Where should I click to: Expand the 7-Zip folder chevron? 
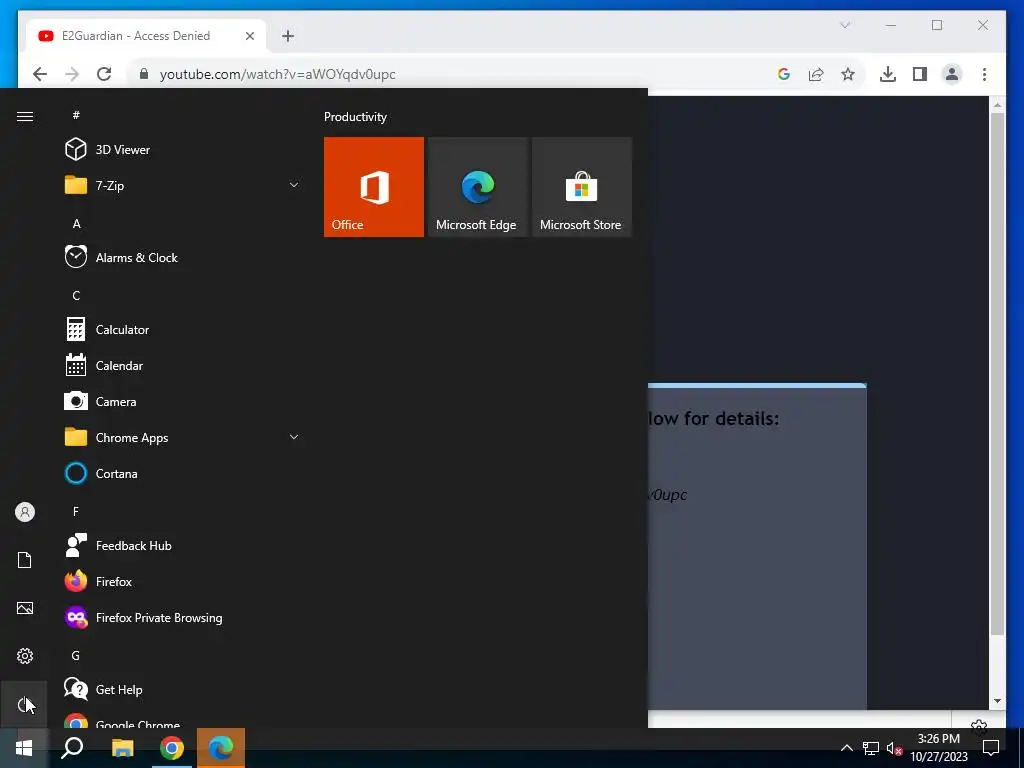pyautogui.click(x=294, y=185)
